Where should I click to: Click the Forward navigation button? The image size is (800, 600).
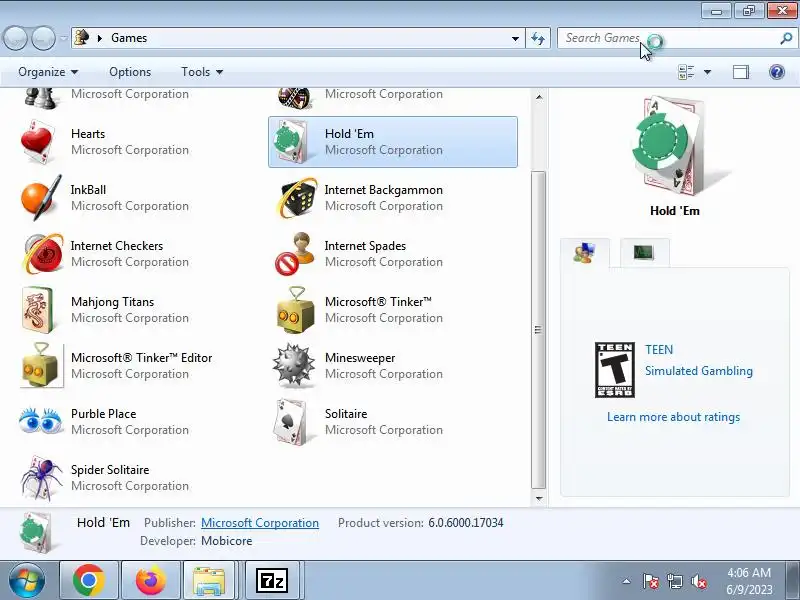[x=43, y=38]
